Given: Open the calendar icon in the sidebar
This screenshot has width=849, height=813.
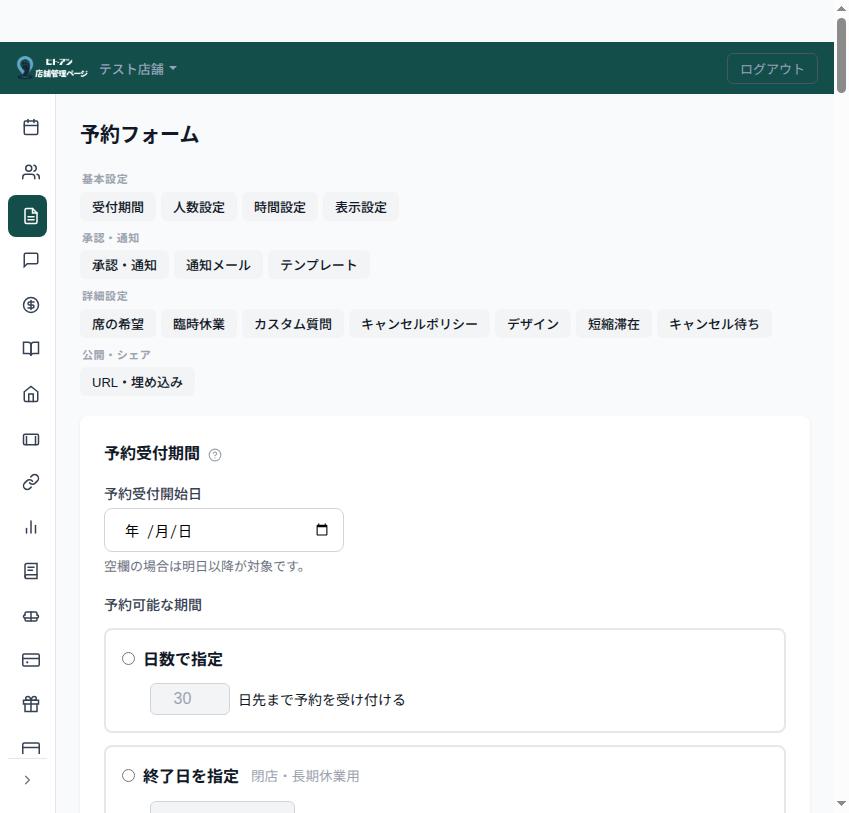Looking at the screenshot, I should (31, 127).
